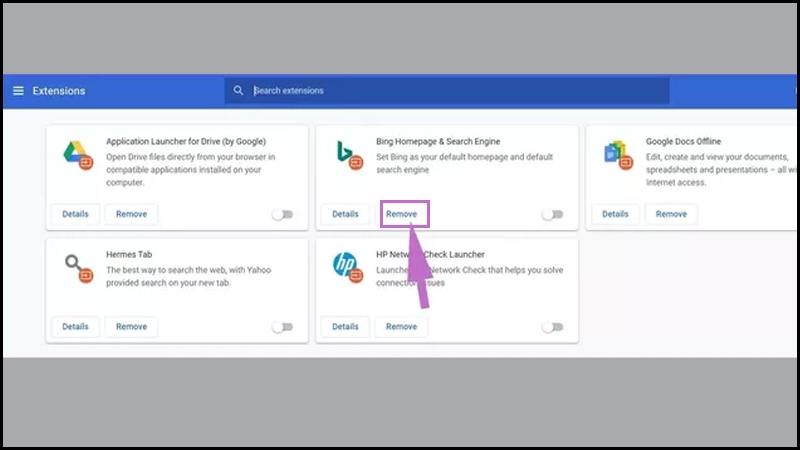Click the HP Network Check icon
This screenshot has height=450, width=800.
click(x=348, y=268)
